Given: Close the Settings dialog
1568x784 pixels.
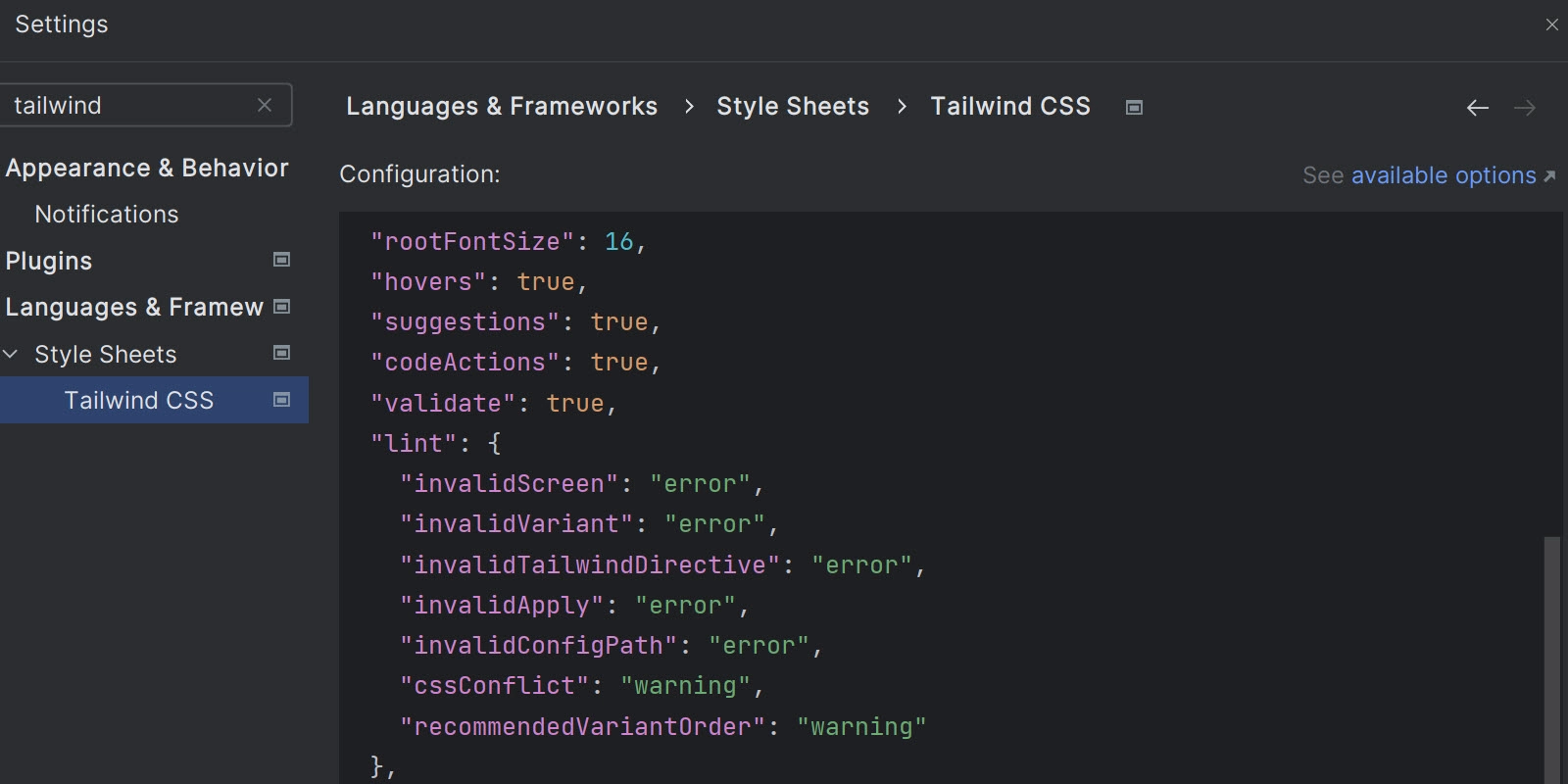Looking at the screenshot, I should (x=1551, y=24).
